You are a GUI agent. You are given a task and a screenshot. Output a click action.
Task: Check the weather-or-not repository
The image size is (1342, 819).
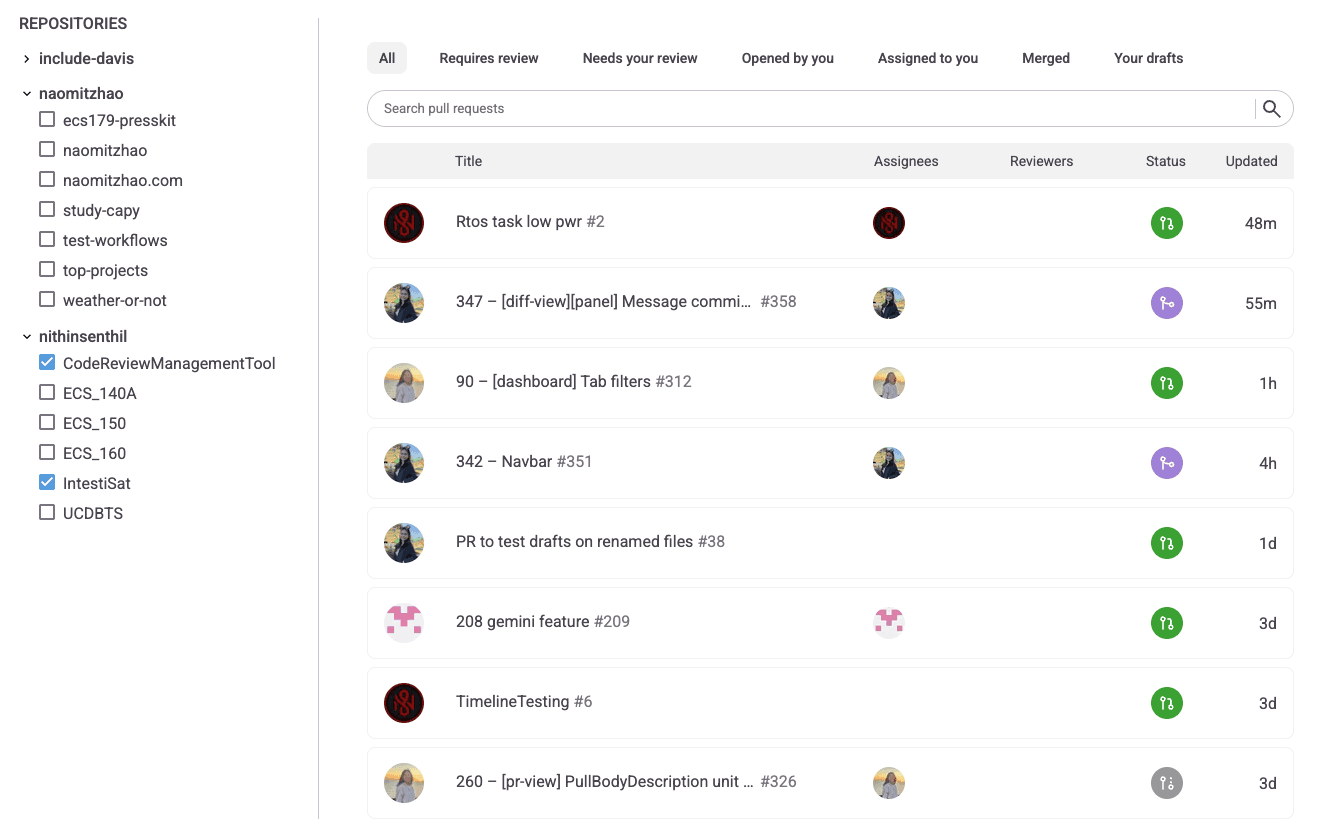coord(47,299)
